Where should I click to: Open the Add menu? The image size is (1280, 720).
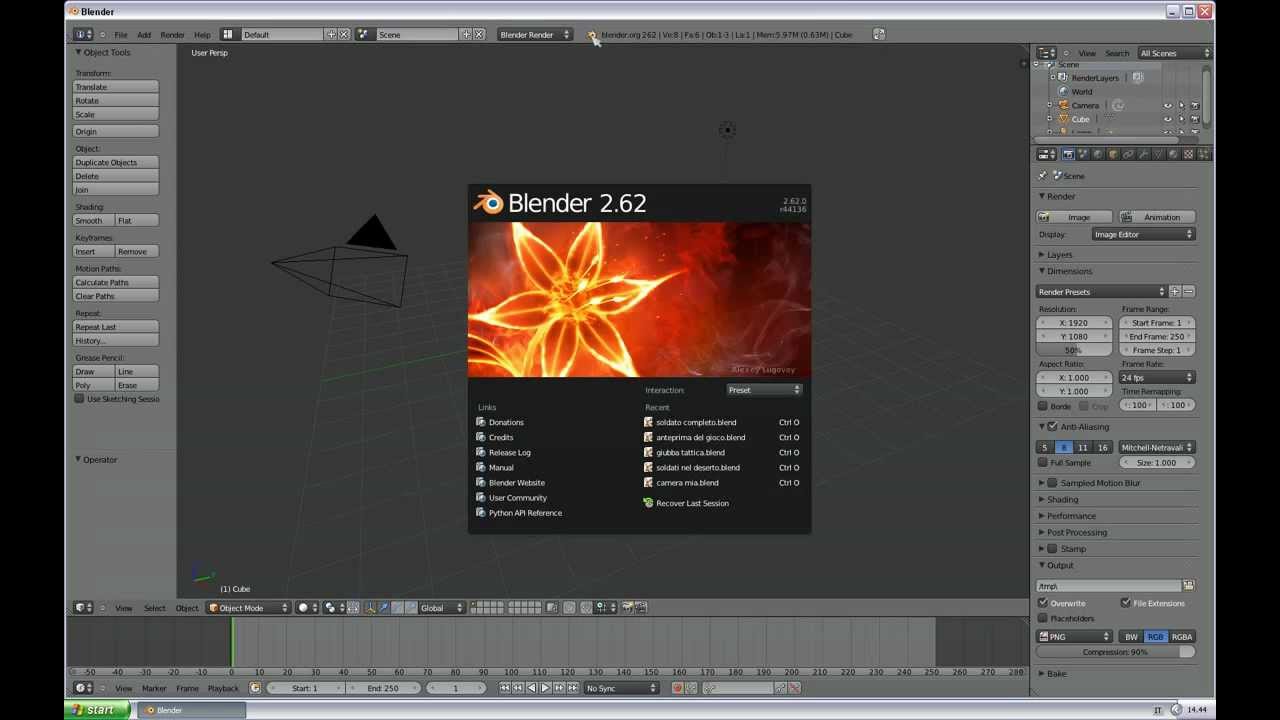144,34
